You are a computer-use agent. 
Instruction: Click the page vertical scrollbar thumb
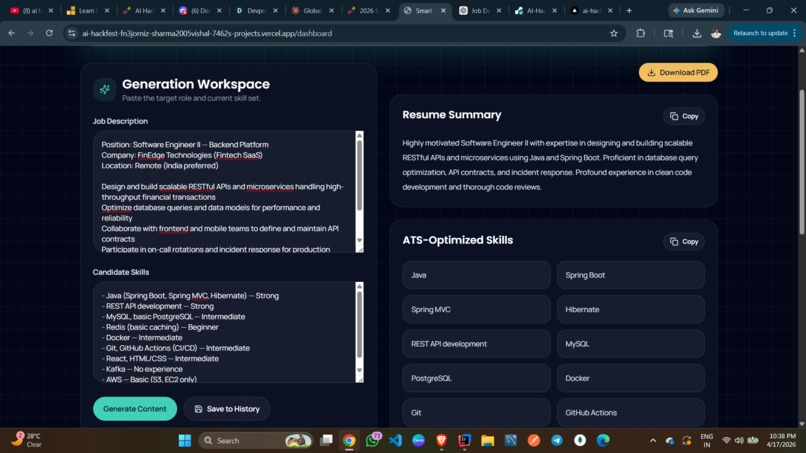pos(801,162)
